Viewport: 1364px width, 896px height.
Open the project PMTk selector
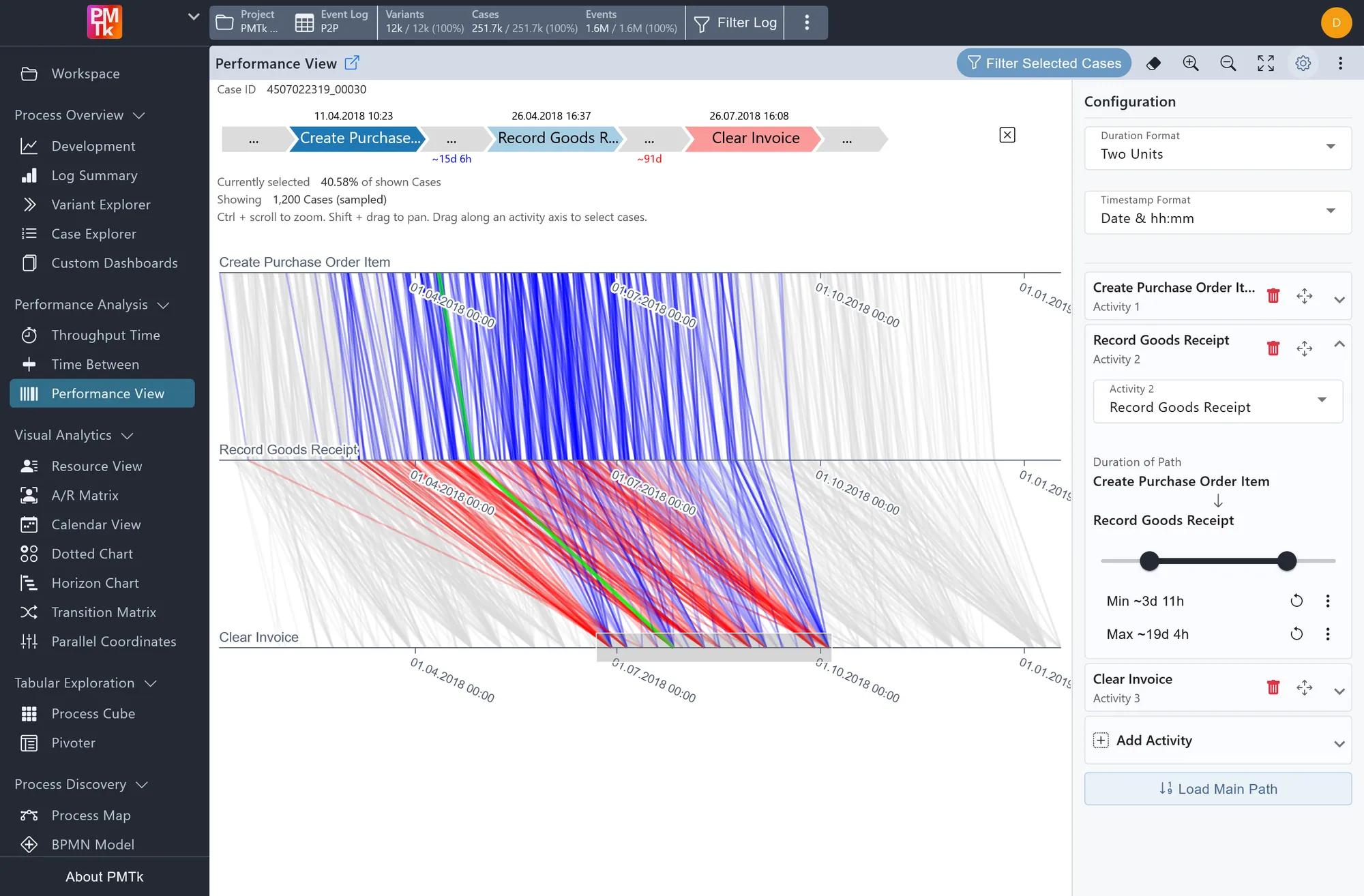(x=248, y=23)
